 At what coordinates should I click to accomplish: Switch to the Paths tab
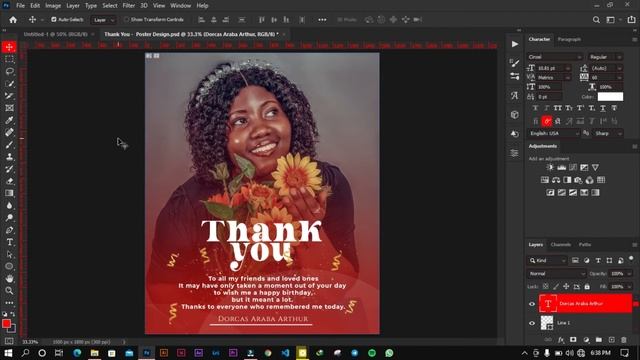pyautogui.click(x=585, y=244)
